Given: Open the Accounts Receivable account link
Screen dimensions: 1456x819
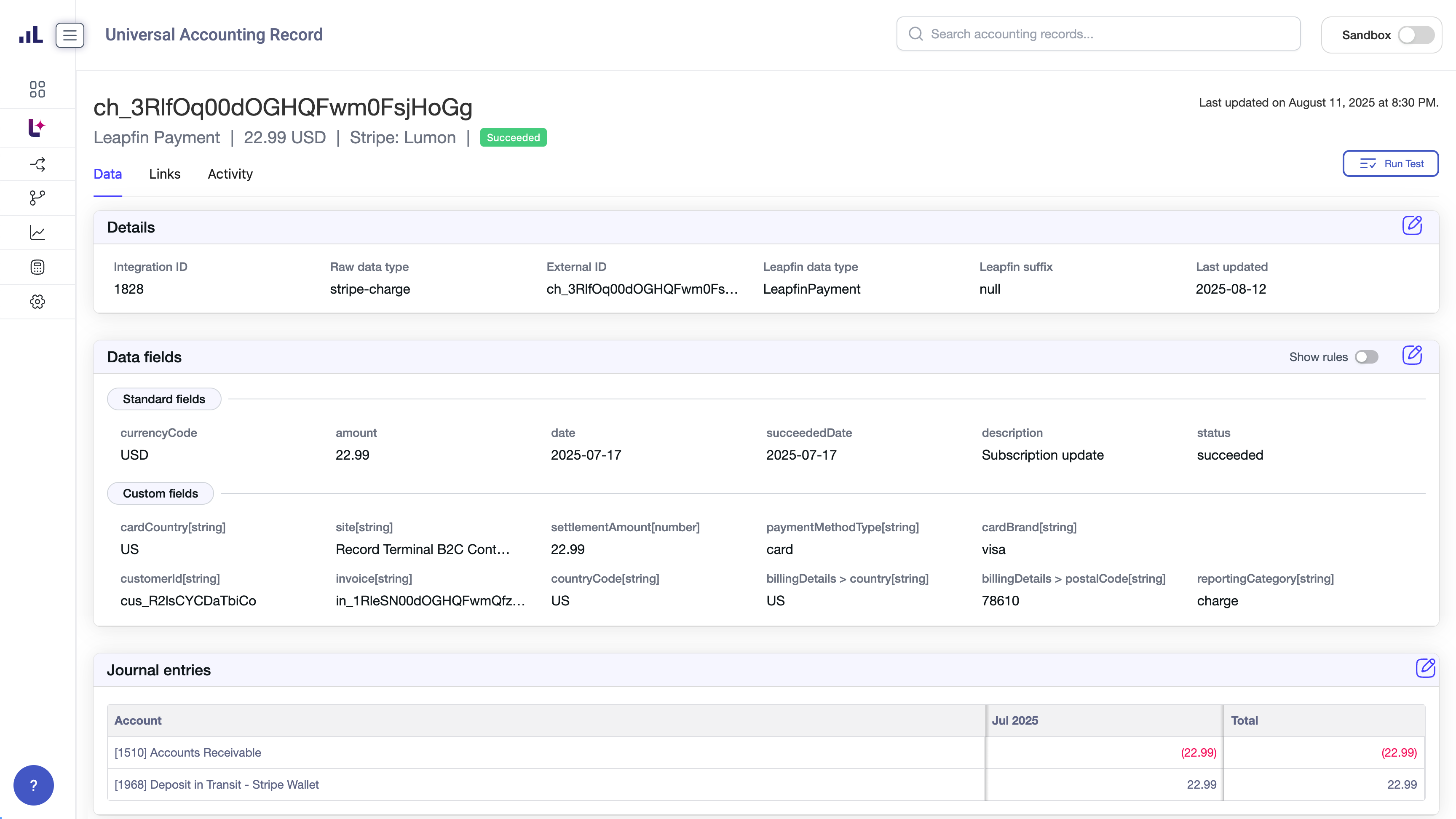Looking at the screenshot, I should click(187, 753).
